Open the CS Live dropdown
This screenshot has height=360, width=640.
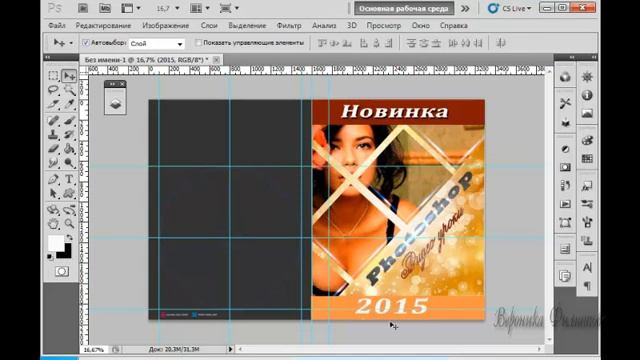(510, 8)
